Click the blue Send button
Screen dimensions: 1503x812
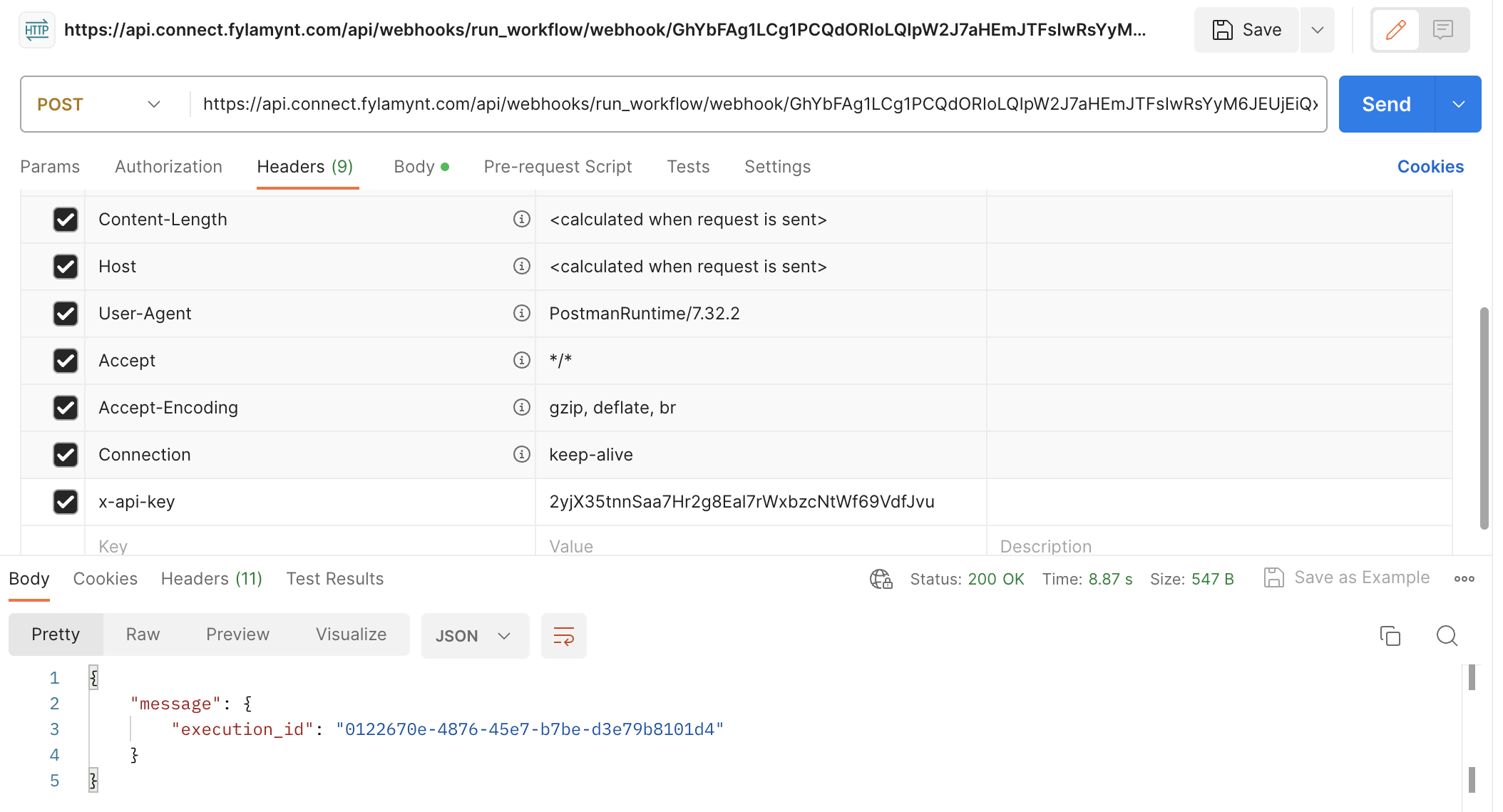(1385, 105)
